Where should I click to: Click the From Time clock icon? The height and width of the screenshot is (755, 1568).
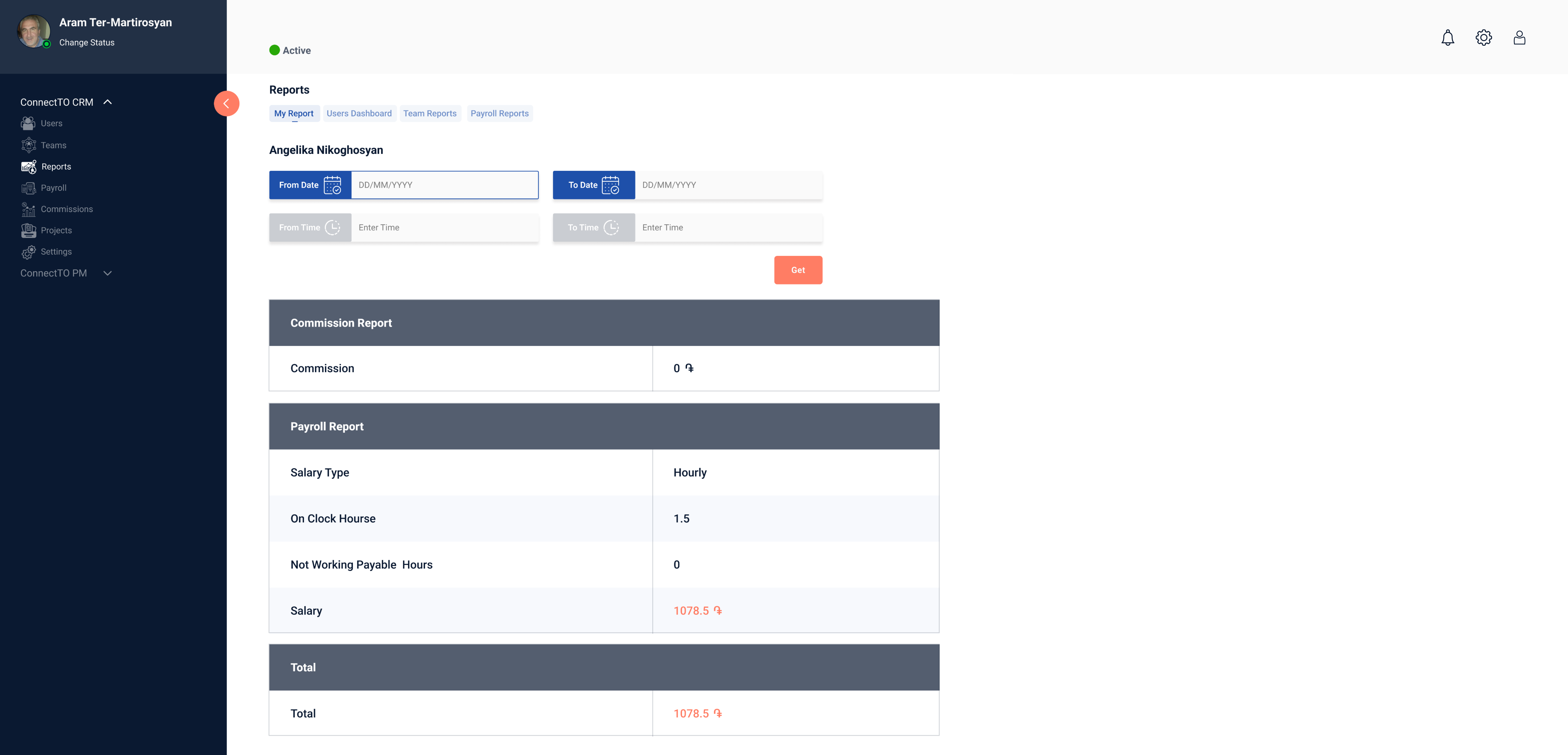pos(332,228)
